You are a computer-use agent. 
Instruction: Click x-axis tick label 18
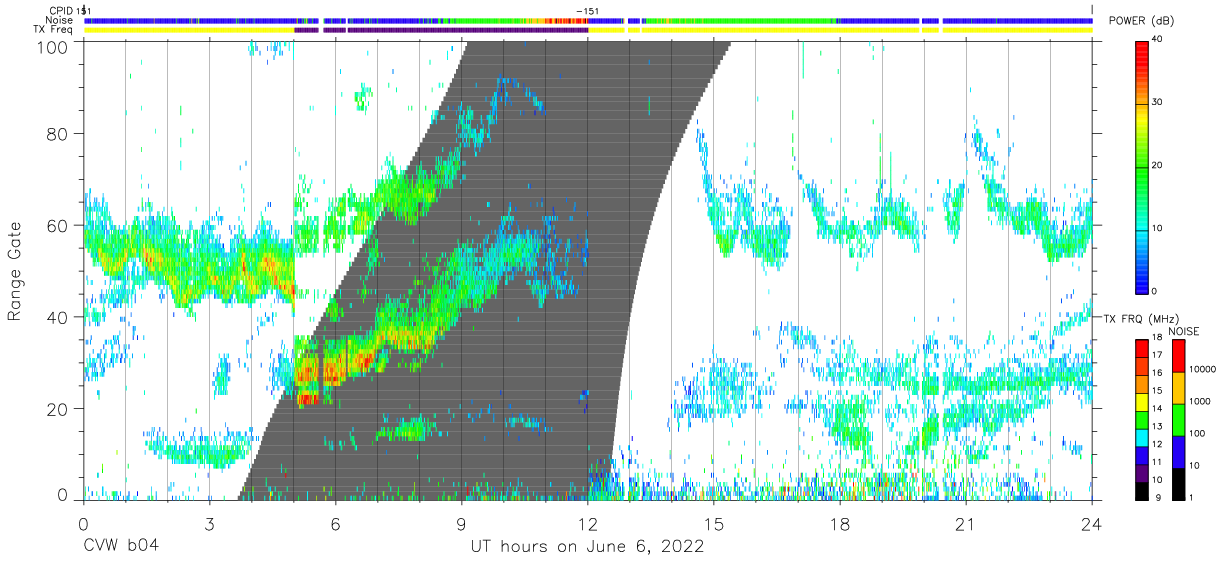point(840,523)
